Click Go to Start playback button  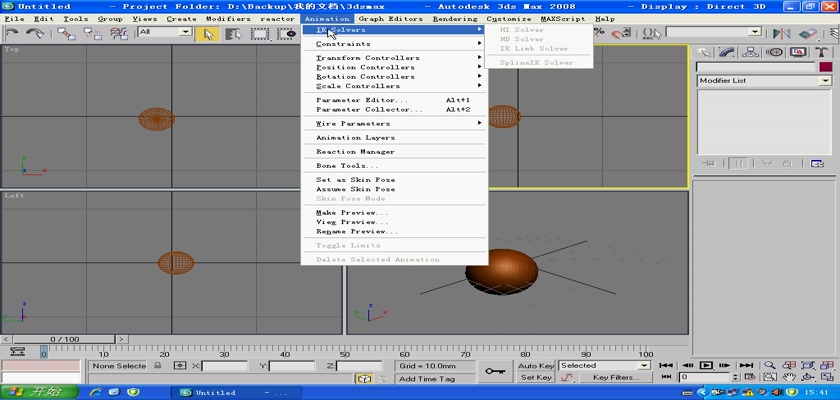pos(666,365)
